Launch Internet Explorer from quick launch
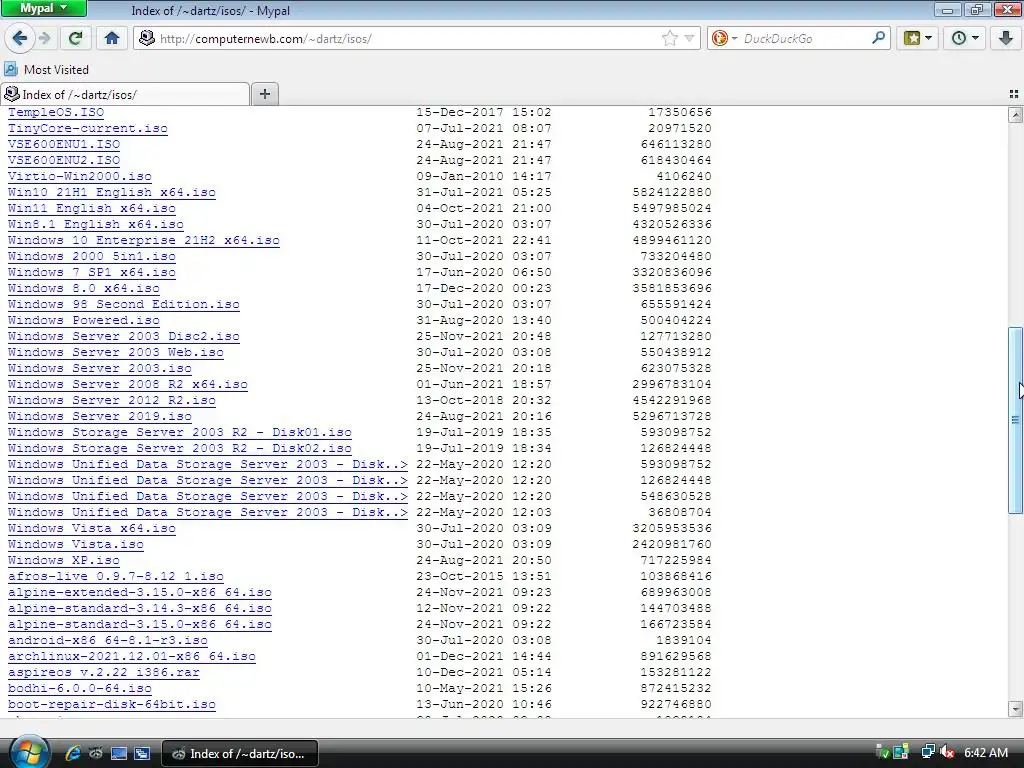This screenshot has width=1024, height=768. pos(72,753)
